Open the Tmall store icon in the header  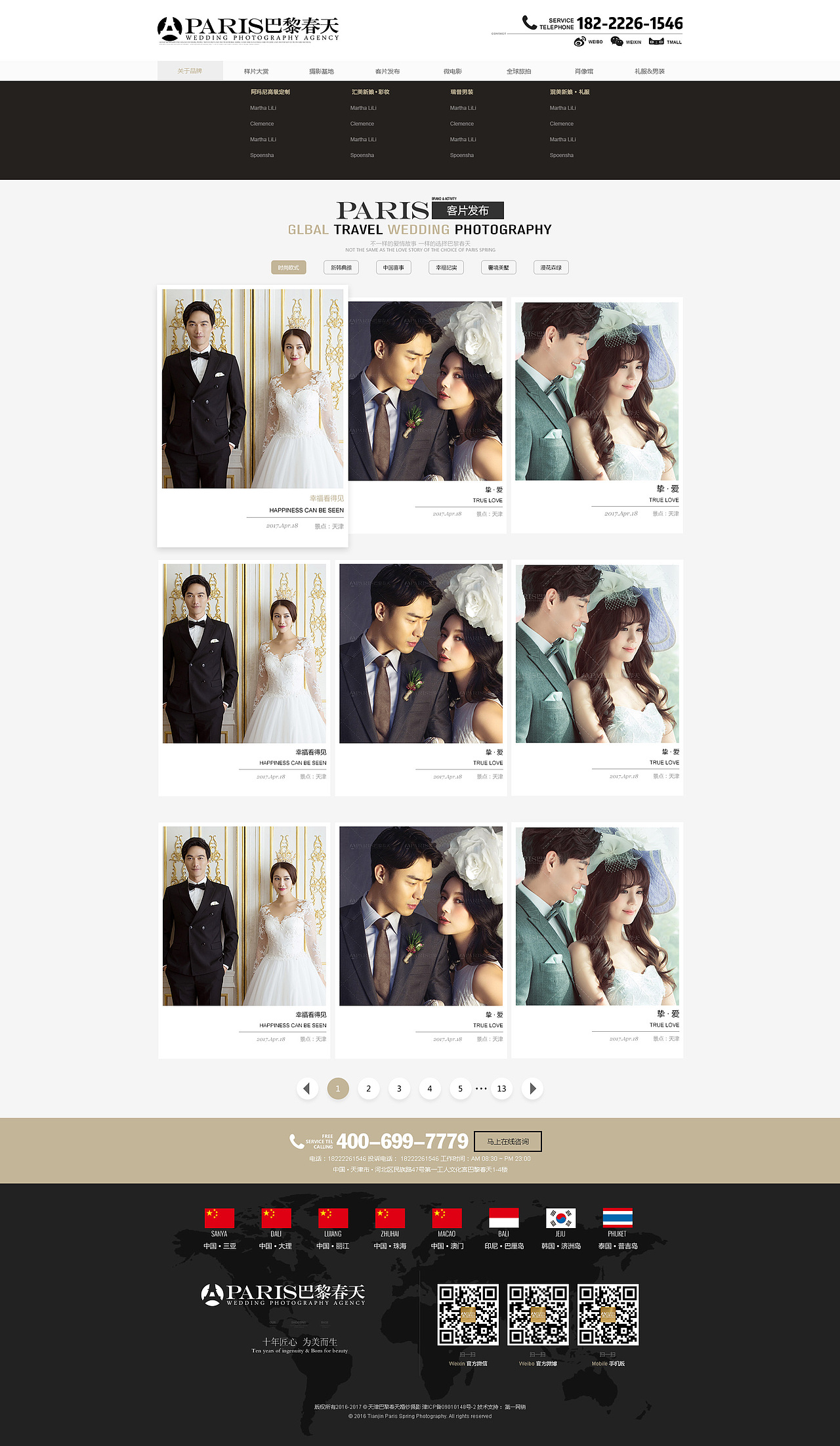click(x=656, y=41)
